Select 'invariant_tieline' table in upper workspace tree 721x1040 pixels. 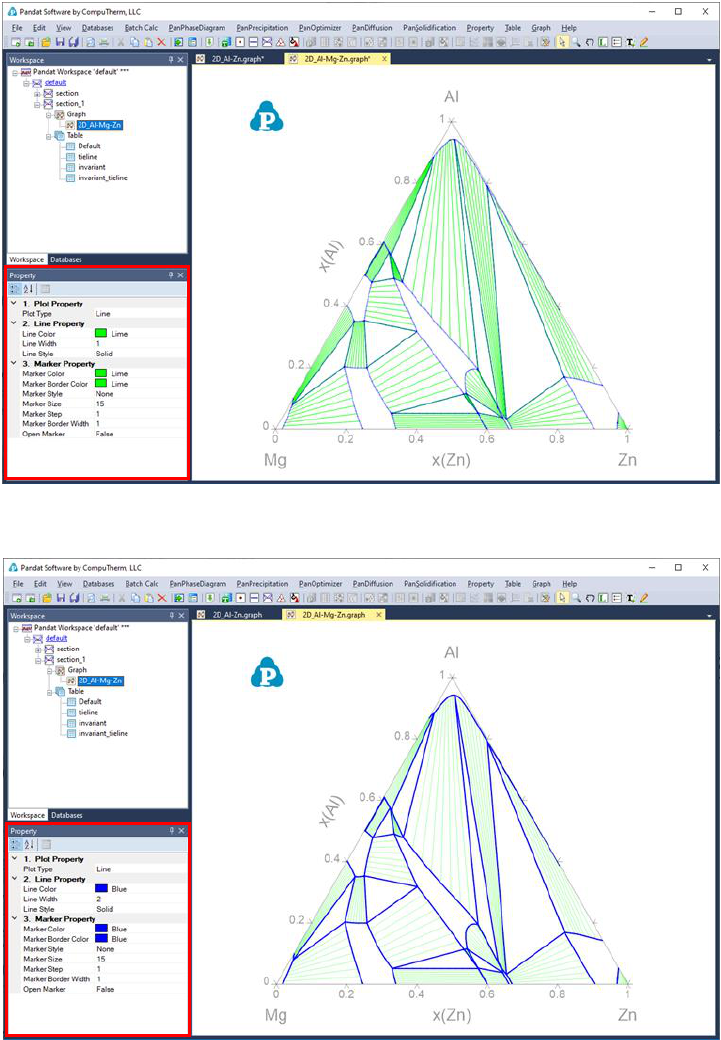102,178
